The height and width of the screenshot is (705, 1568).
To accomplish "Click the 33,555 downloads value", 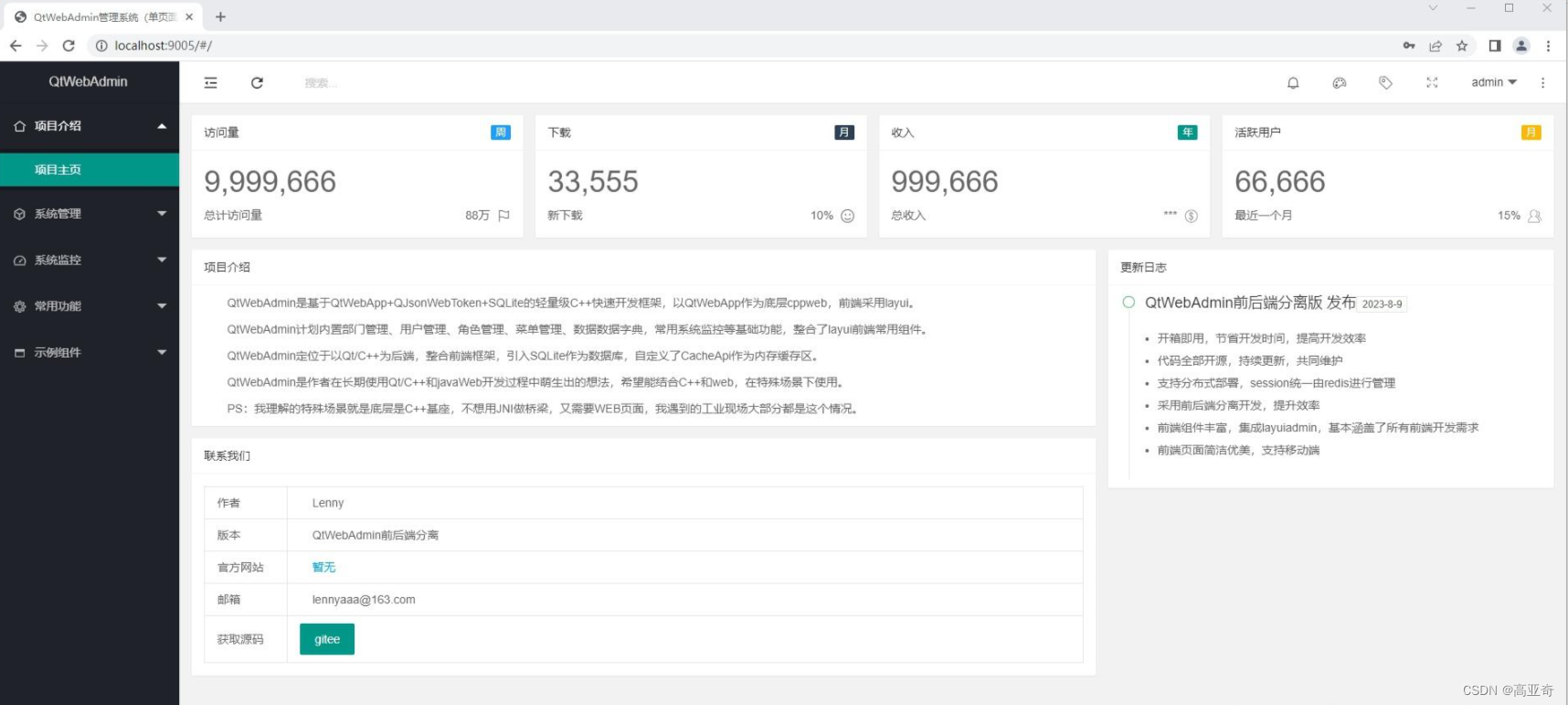I will pos(593,182).
